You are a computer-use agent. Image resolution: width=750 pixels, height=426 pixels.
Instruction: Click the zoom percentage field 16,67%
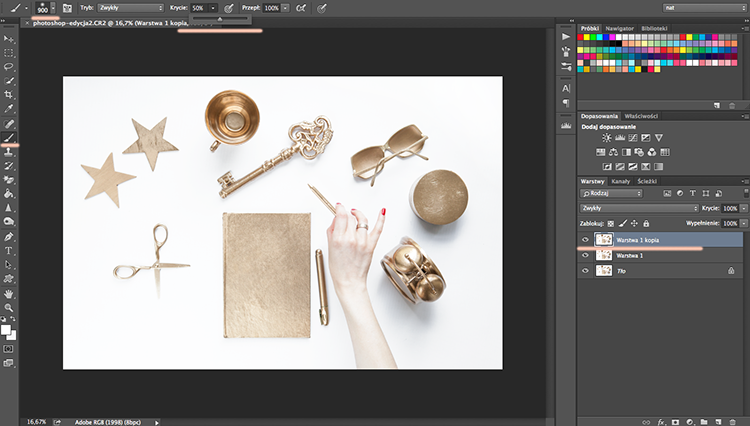pyautogui.click(x=36, y=422)
